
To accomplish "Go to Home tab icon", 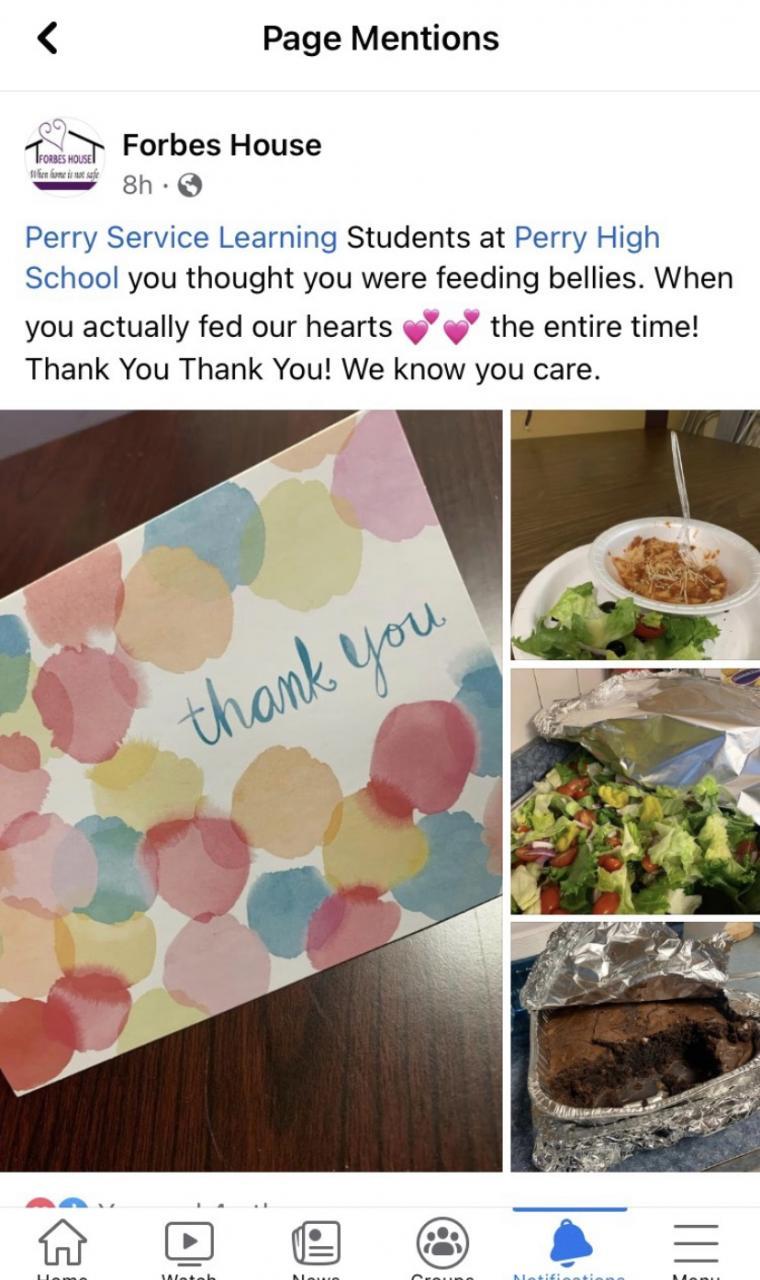I will click(x=62, y=1244).
